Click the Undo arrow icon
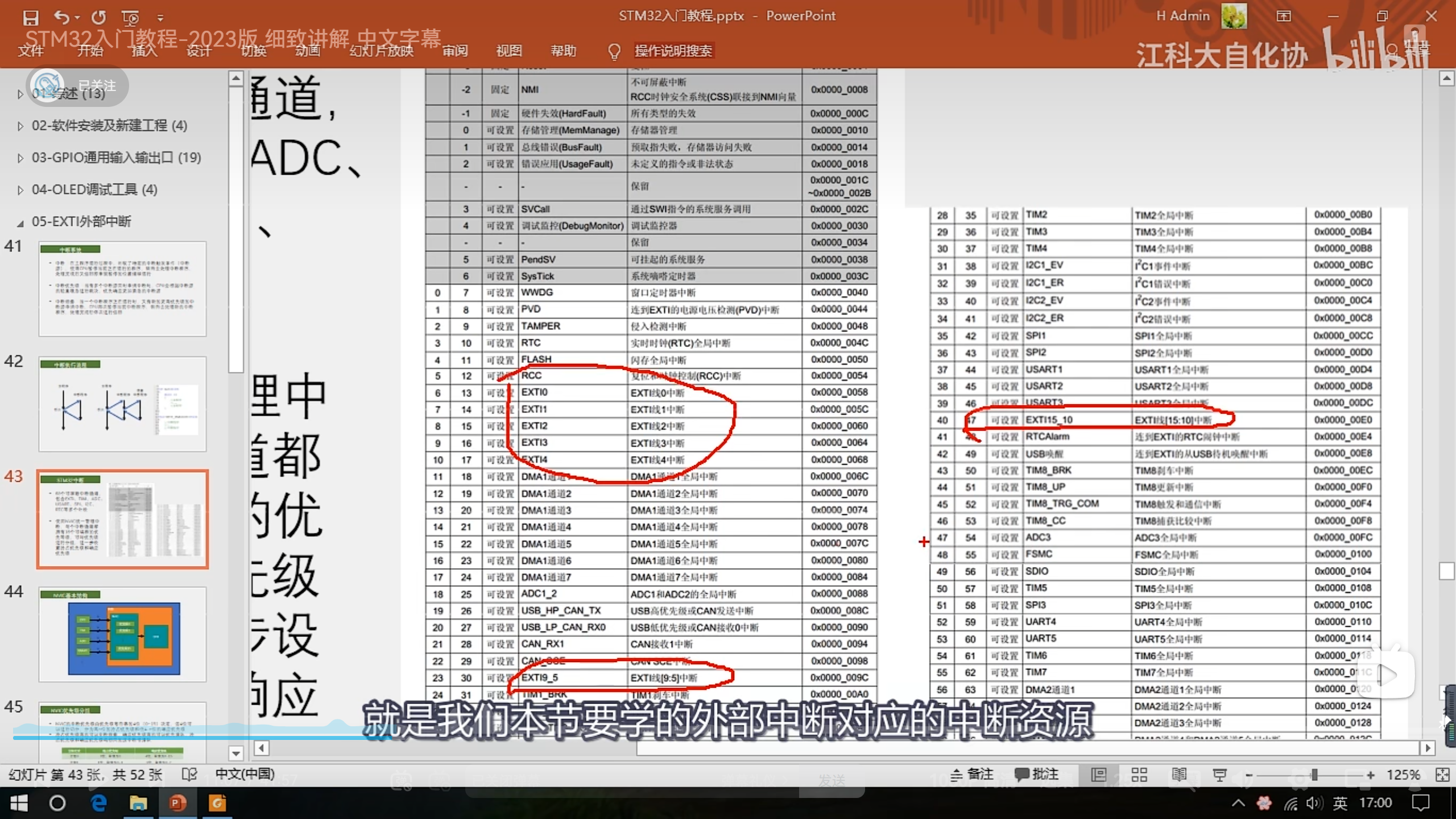 (x=61, y=18)
